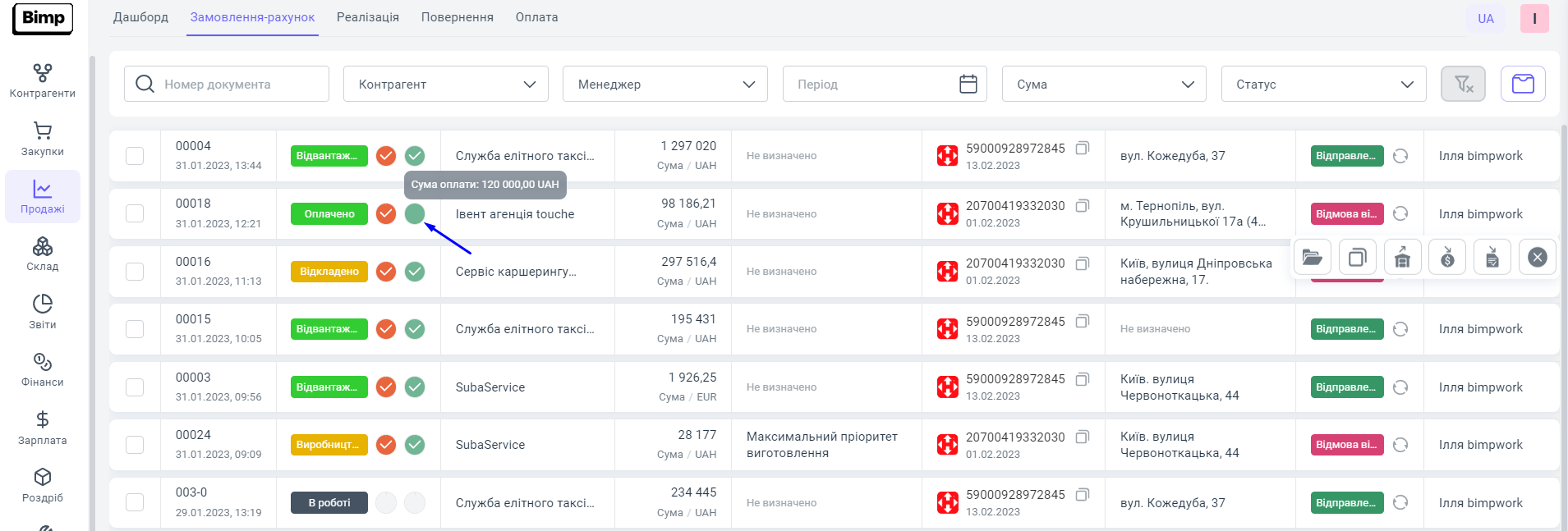Copy tracking number for order 00004
This screenshot has height=531, width=1568.
pyautogui.click(x=1083, y=148)
